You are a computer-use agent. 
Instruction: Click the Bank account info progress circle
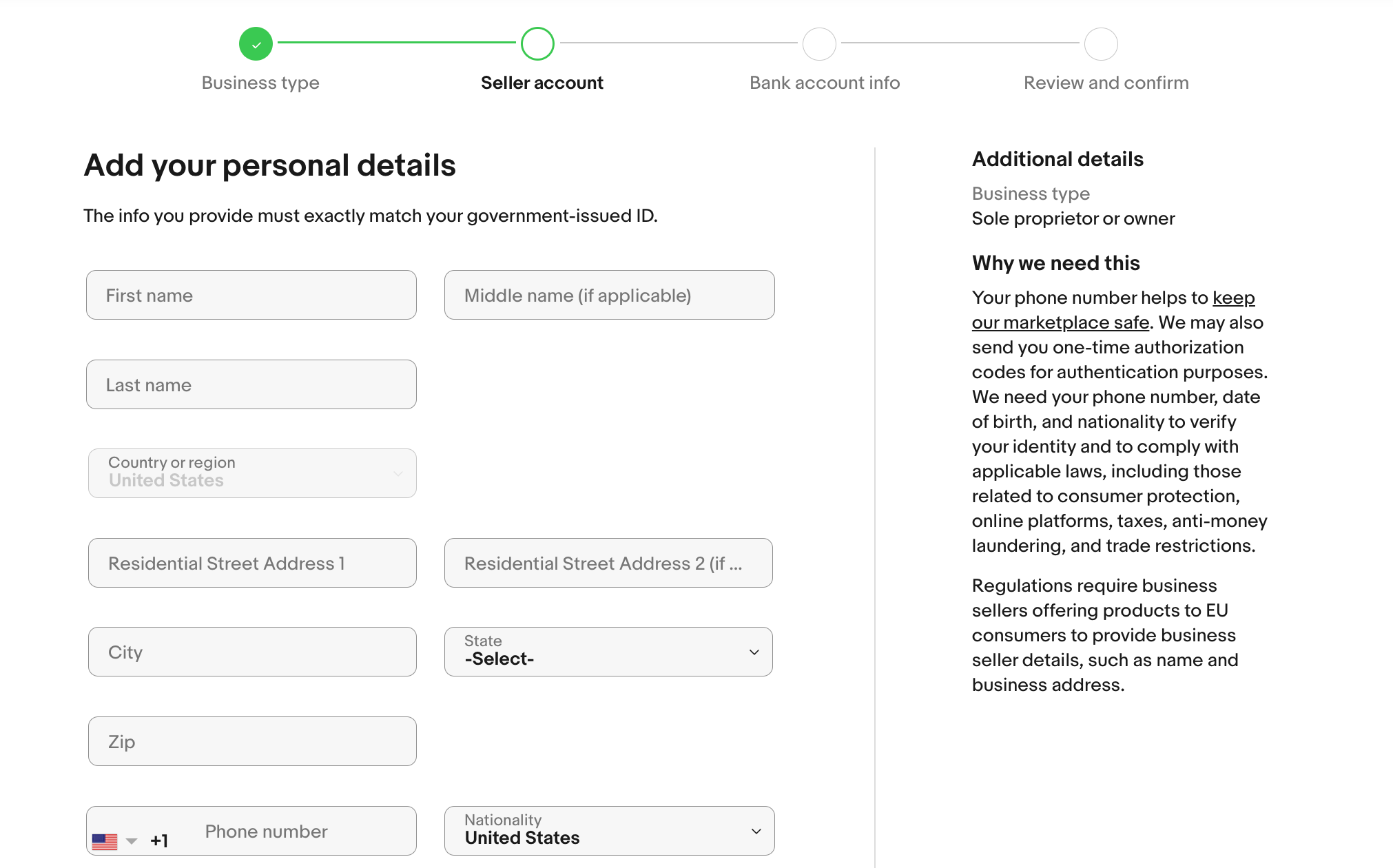pos(819,43)
